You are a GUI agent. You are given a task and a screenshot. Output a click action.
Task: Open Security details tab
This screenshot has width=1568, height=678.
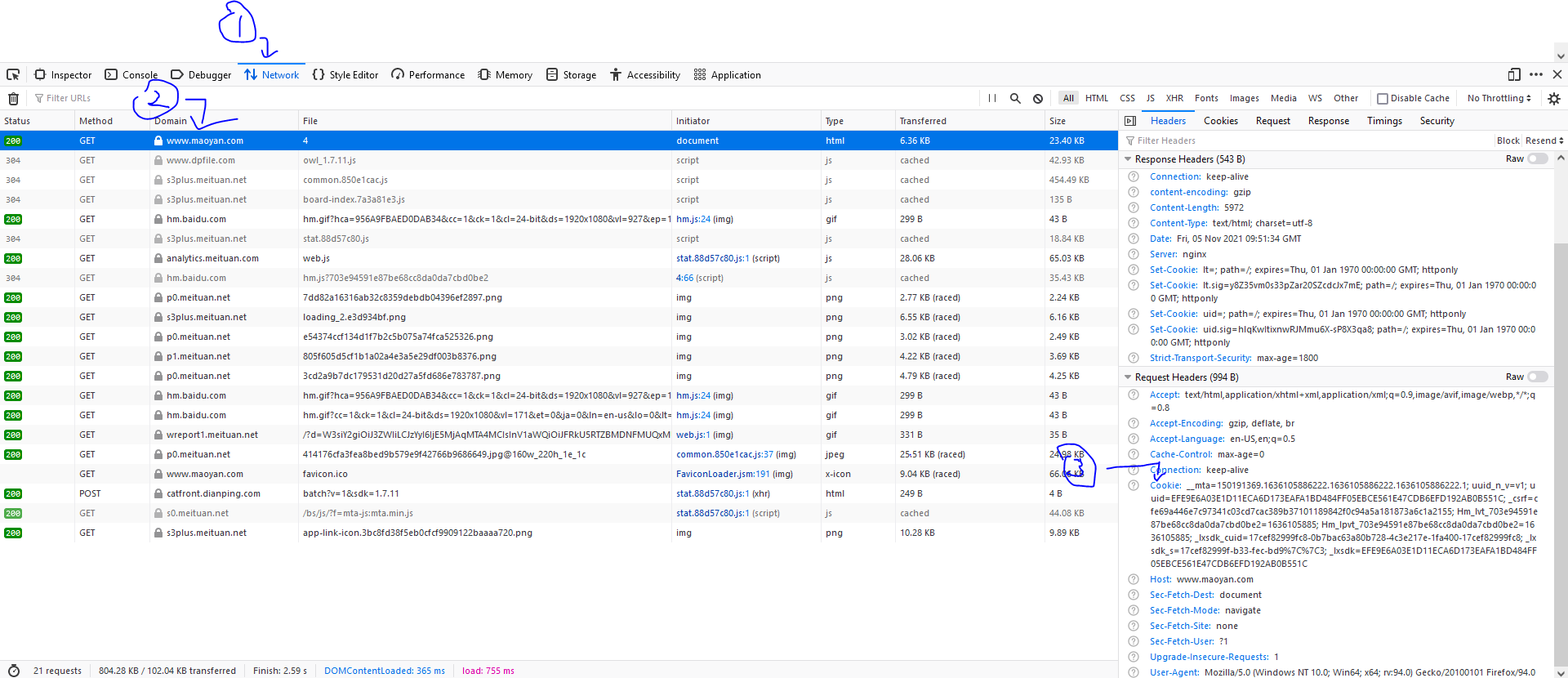(1437, 121)
